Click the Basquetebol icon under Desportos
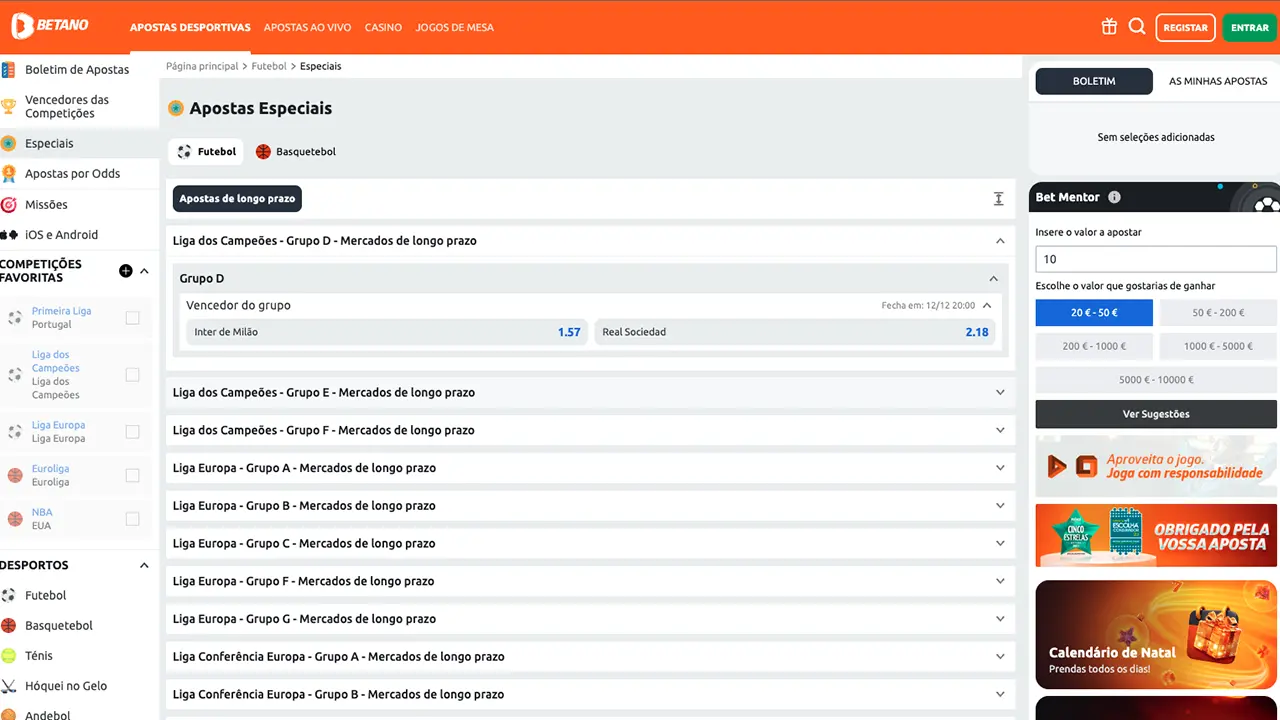The image size is (1280, 720). coord(8,625)
